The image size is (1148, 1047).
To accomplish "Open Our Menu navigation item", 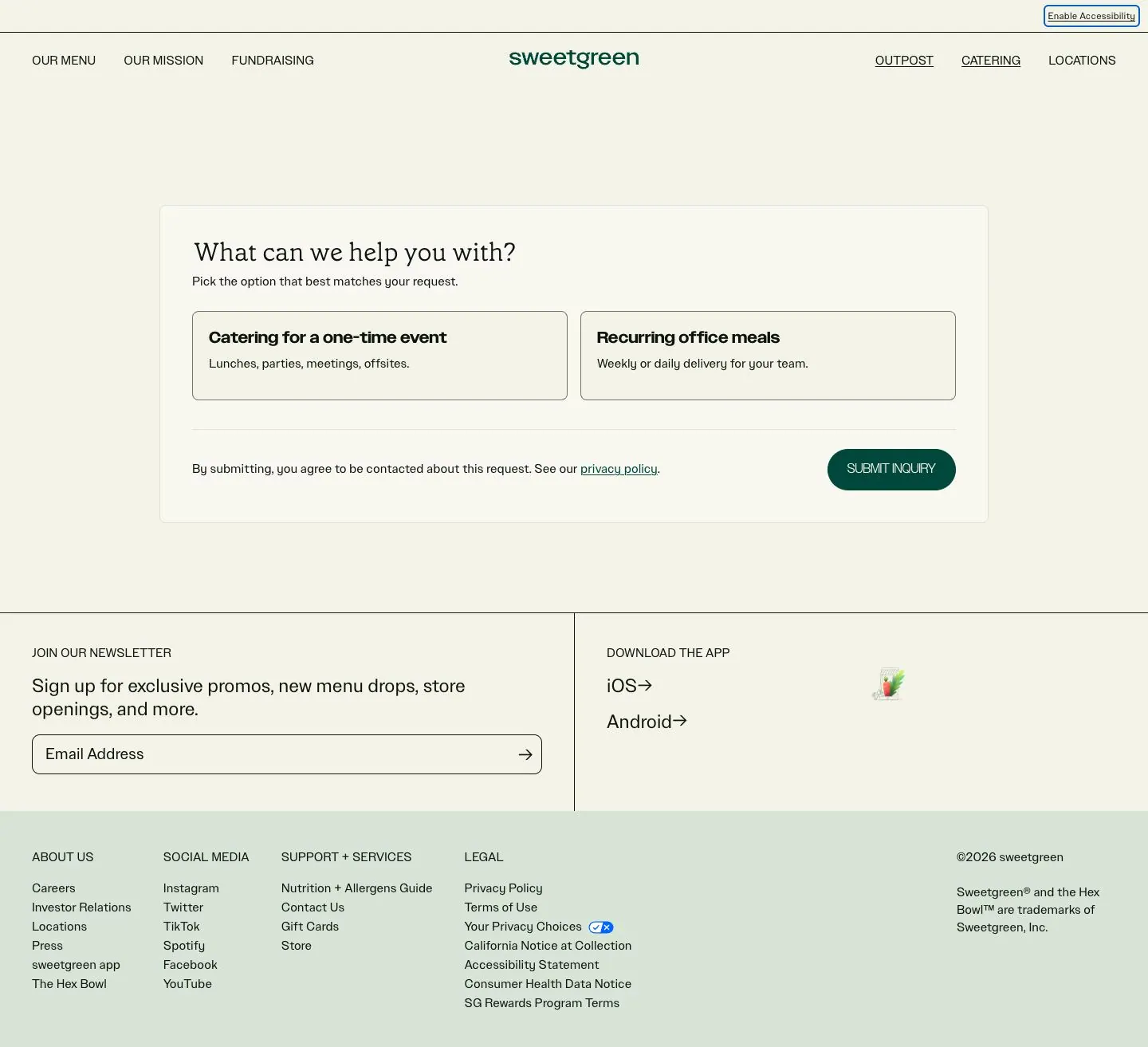I will click(x=64, y=61).
